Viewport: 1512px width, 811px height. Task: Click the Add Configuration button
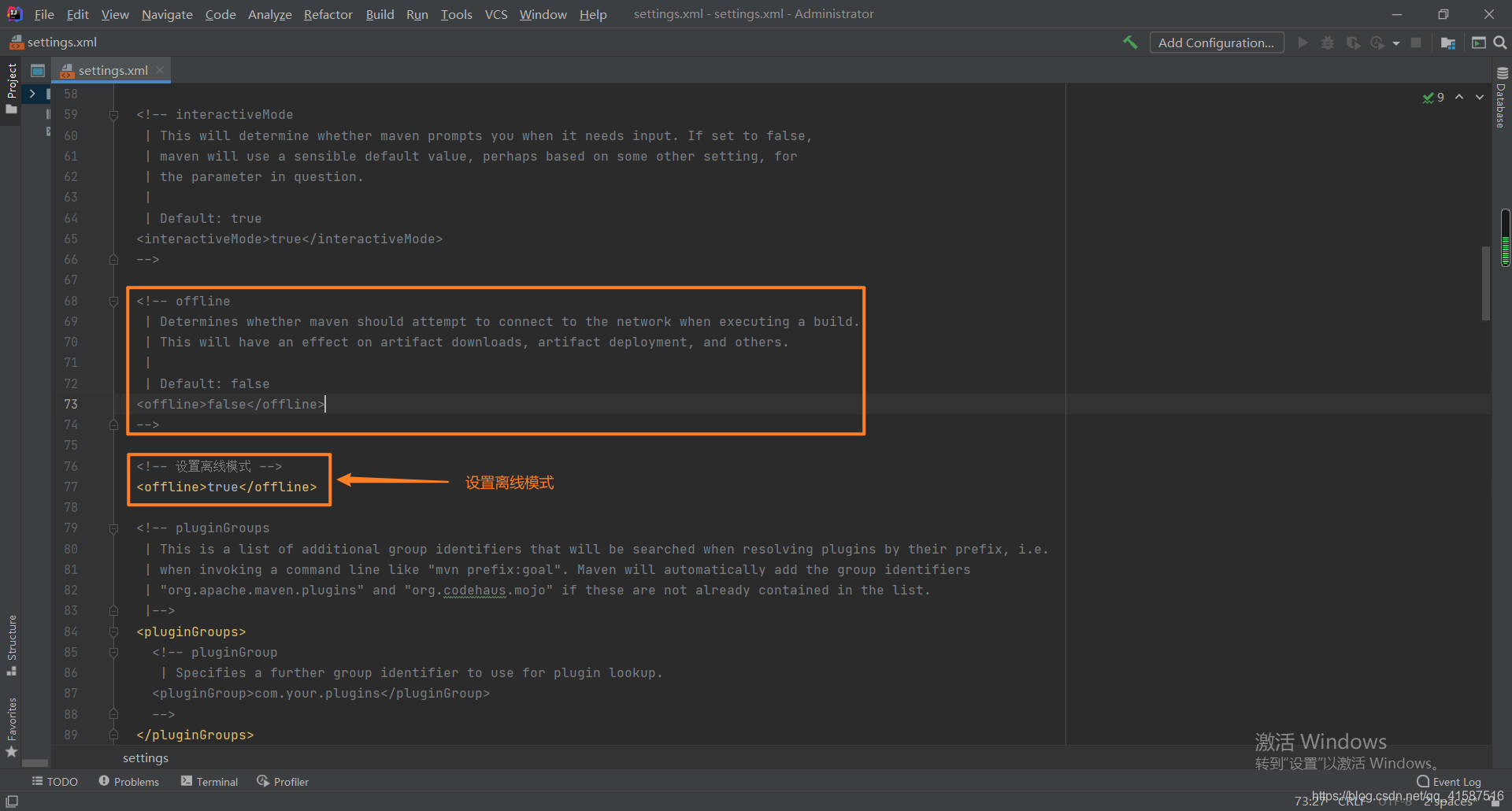[1217, 43]
